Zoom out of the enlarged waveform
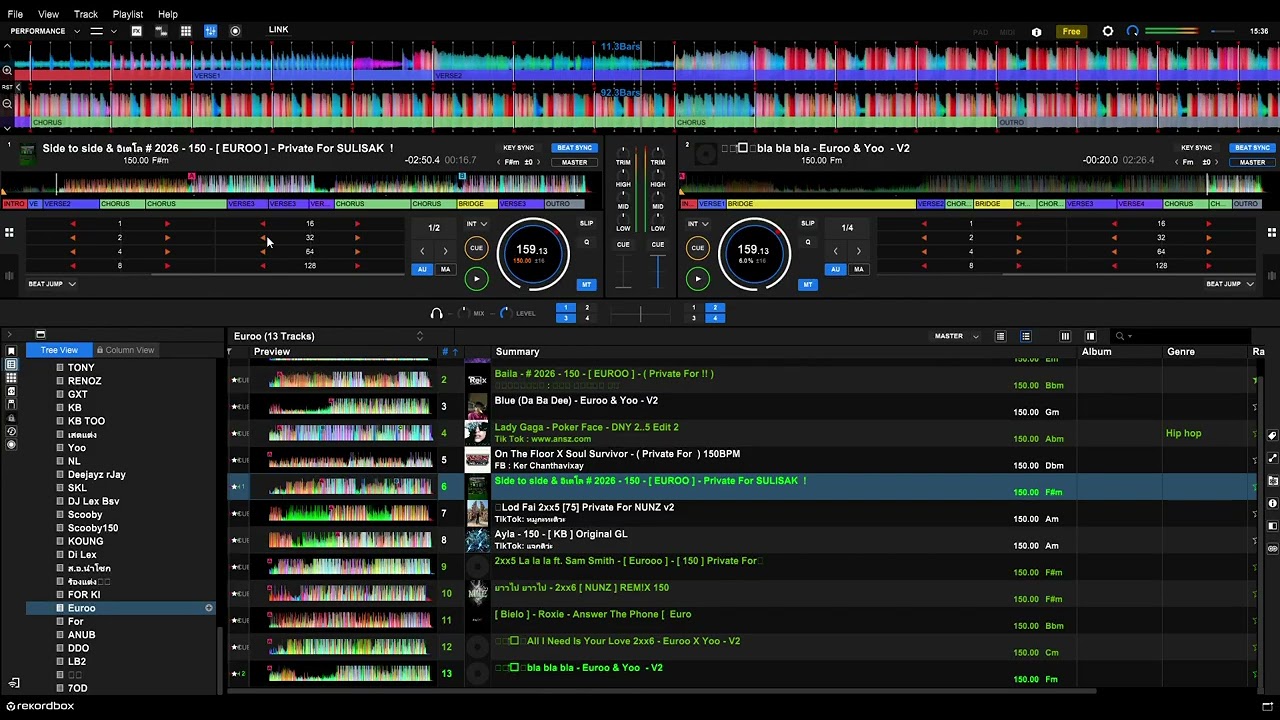 7,104
